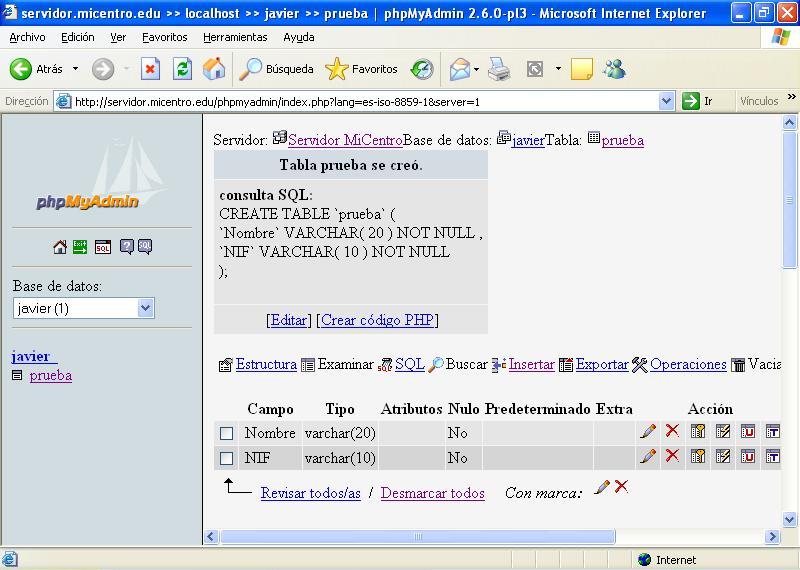Click the Revisar todos/as link
800x570 pixels.
(310, 493)
